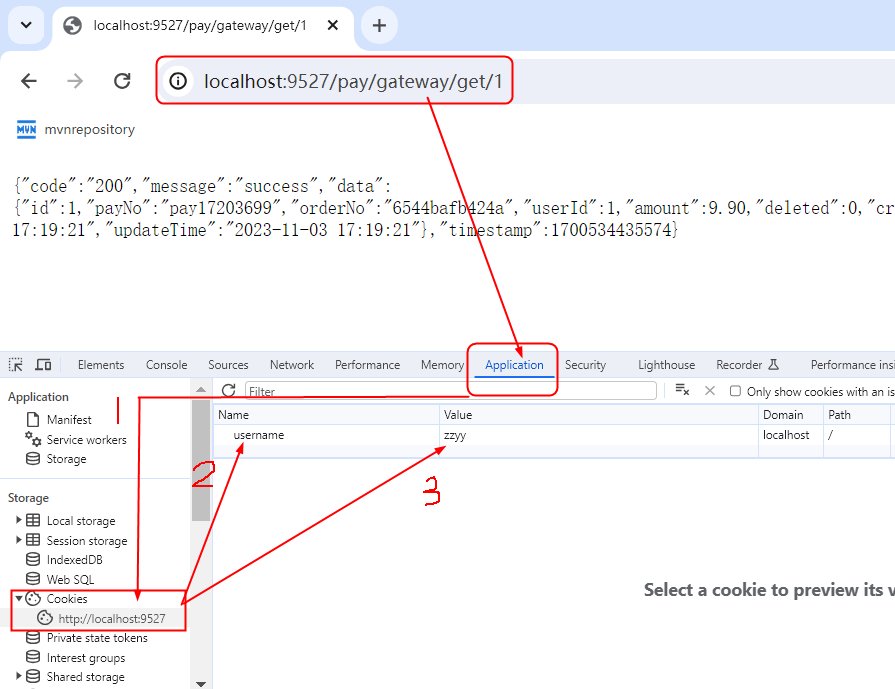Switch to the Recorder tab

[x=748, y=365]
